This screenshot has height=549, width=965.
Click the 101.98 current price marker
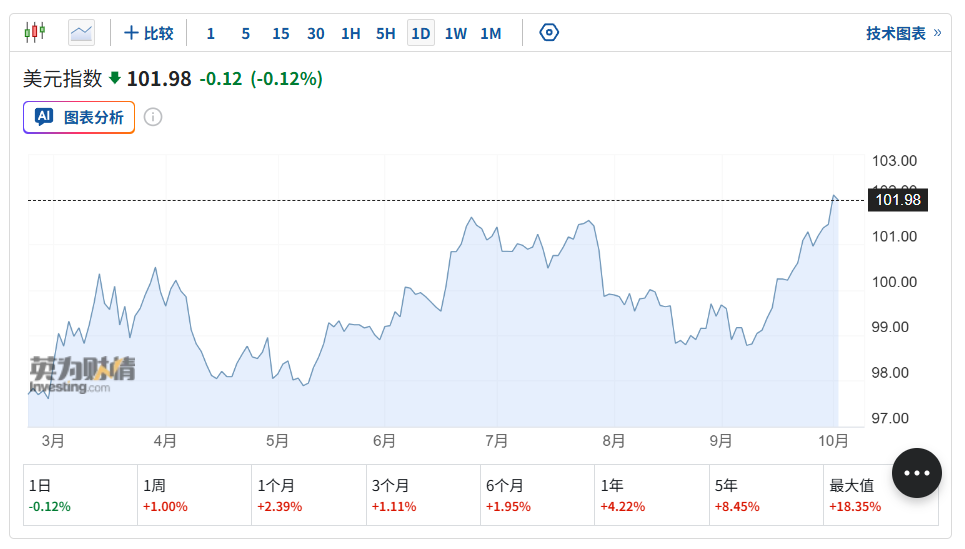click(897, 200)
